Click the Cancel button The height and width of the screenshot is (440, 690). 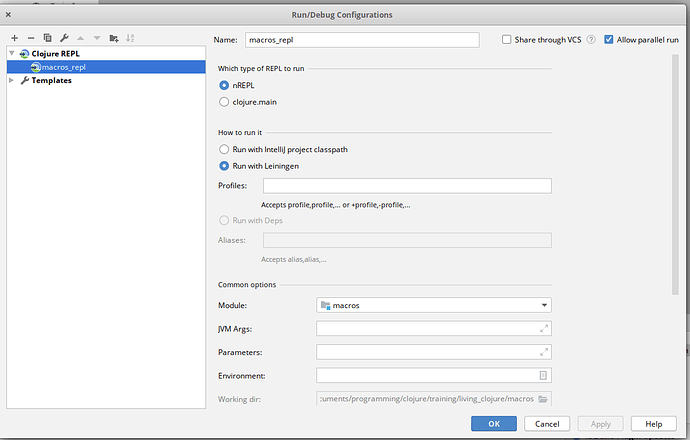click(547, 424)
